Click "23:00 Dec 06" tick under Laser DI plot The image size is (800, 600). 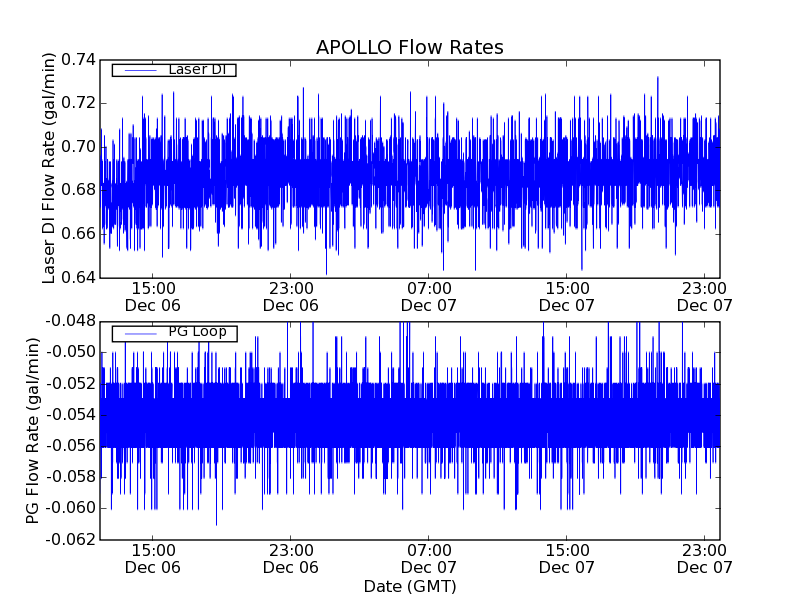291,297
